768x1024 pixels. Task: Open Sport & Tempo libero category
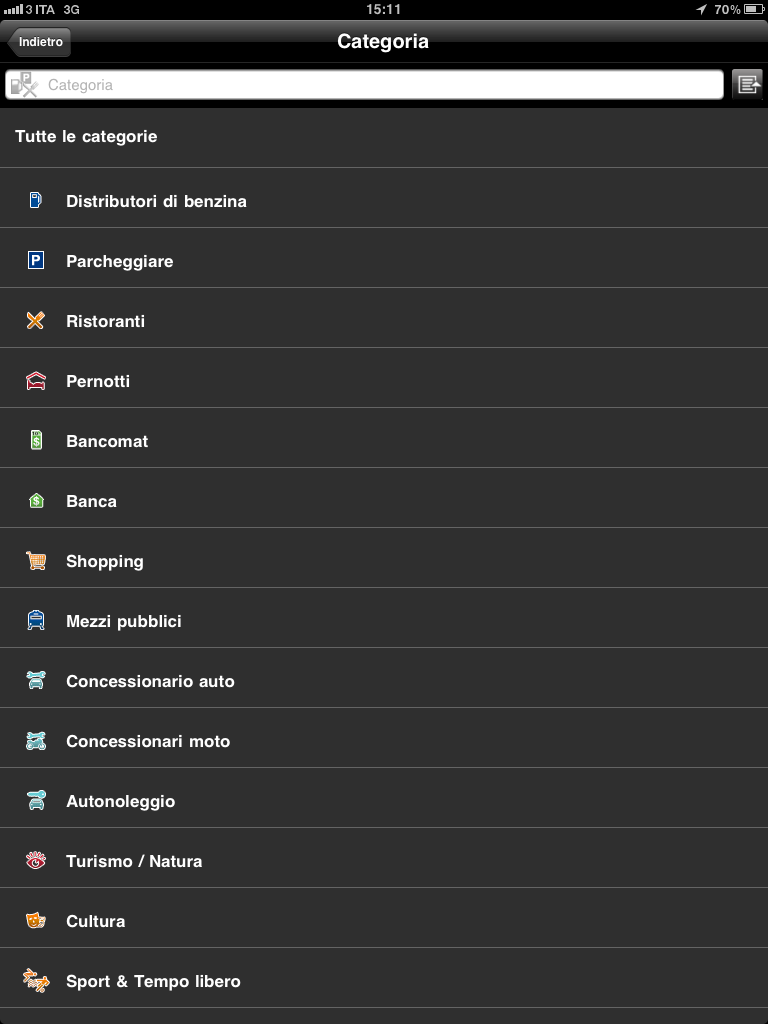click(x=384, y=980)
